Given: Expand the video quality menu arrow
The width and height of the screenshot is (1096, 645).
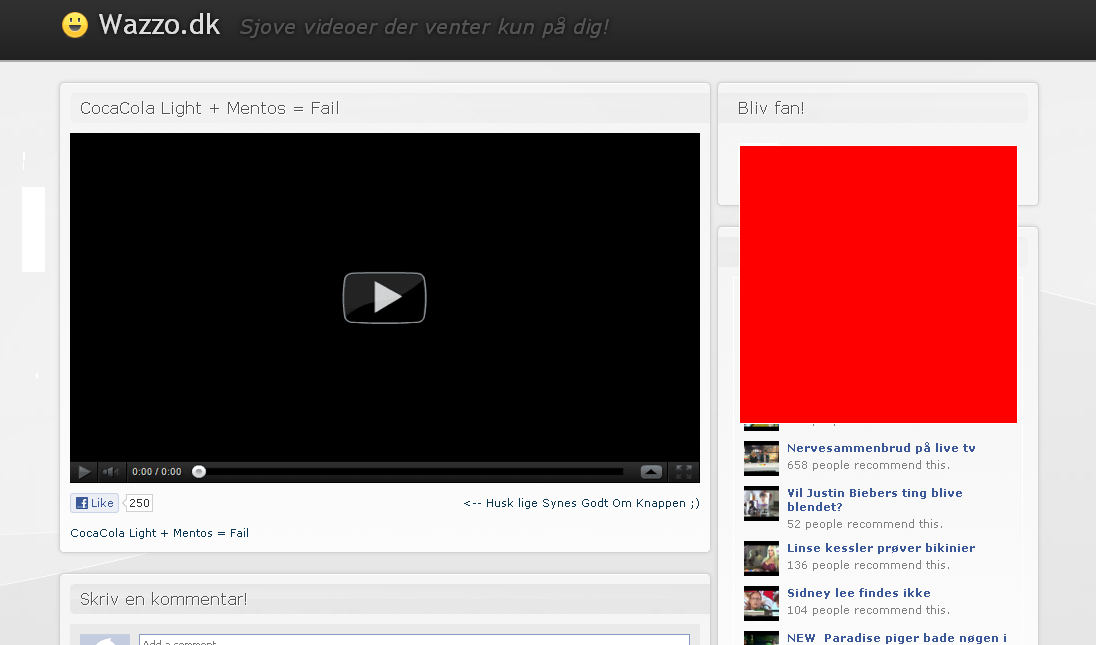Looking at the screenshot, I should [x=651, y=472].
